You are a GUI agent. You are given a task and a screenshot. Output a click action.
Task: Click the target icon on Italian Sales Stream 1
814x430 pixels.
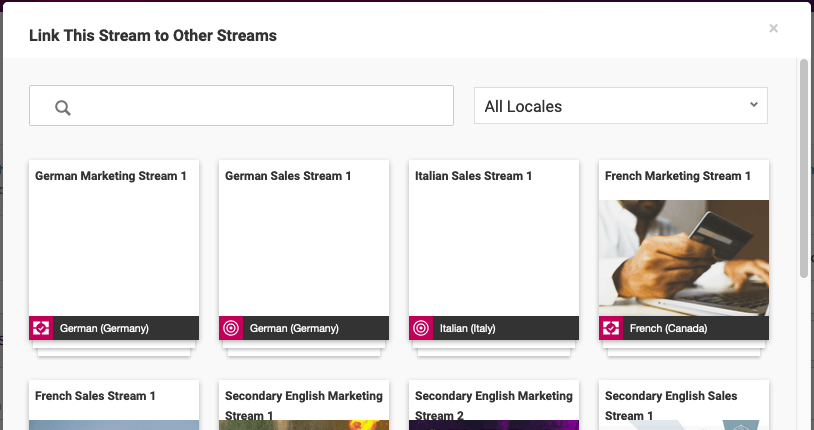[x=420, y=328]
